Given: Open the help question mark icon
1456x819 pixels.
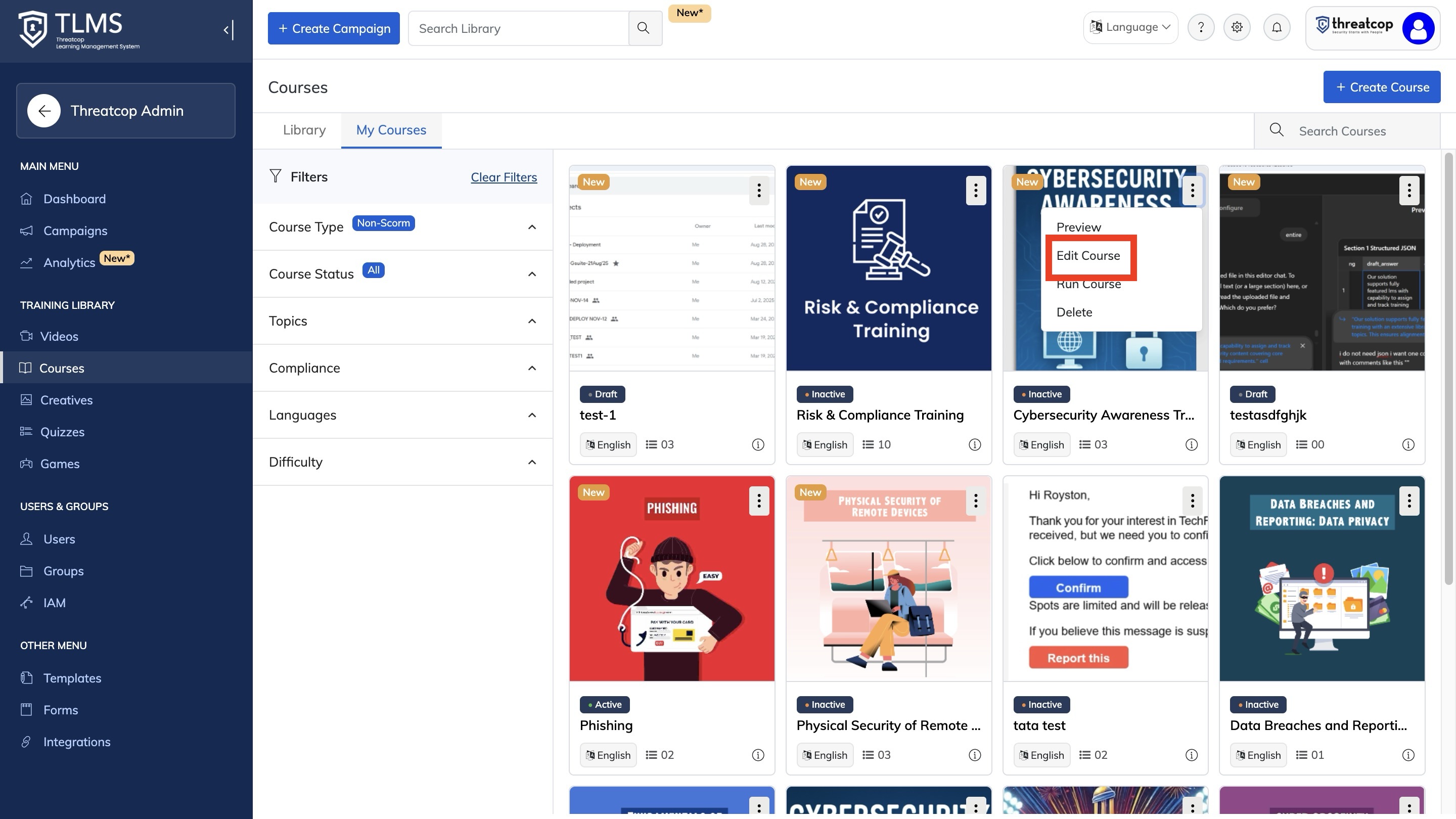Looking at the screenshot, I should pyautogui.click(x=1201, y=27).
